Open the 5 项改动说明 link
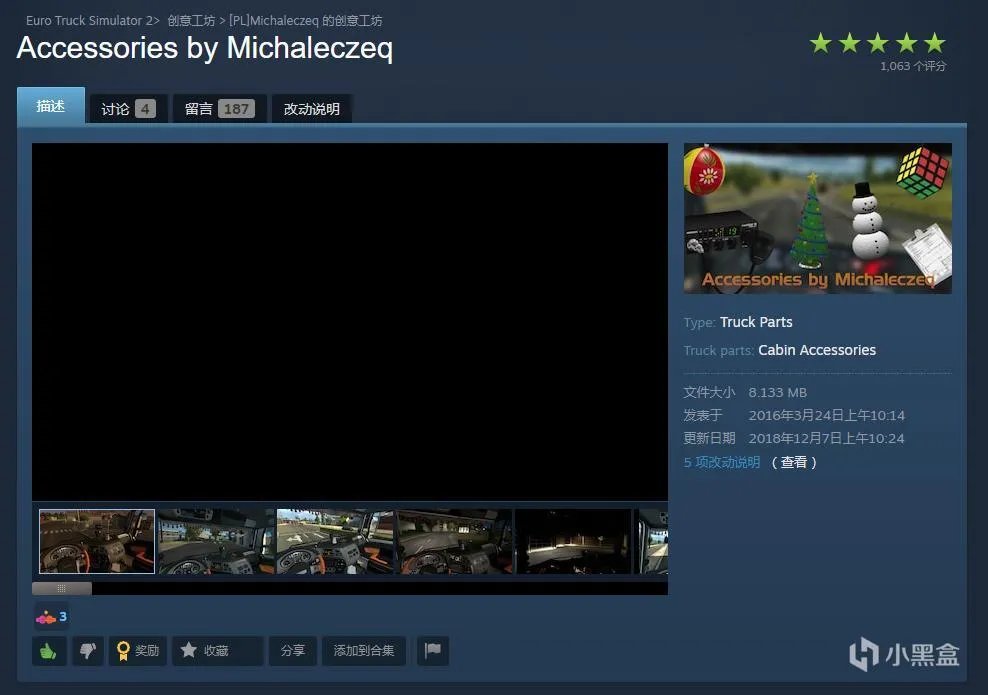The width and height of the screenshot is (988, 695). (722, 462)
